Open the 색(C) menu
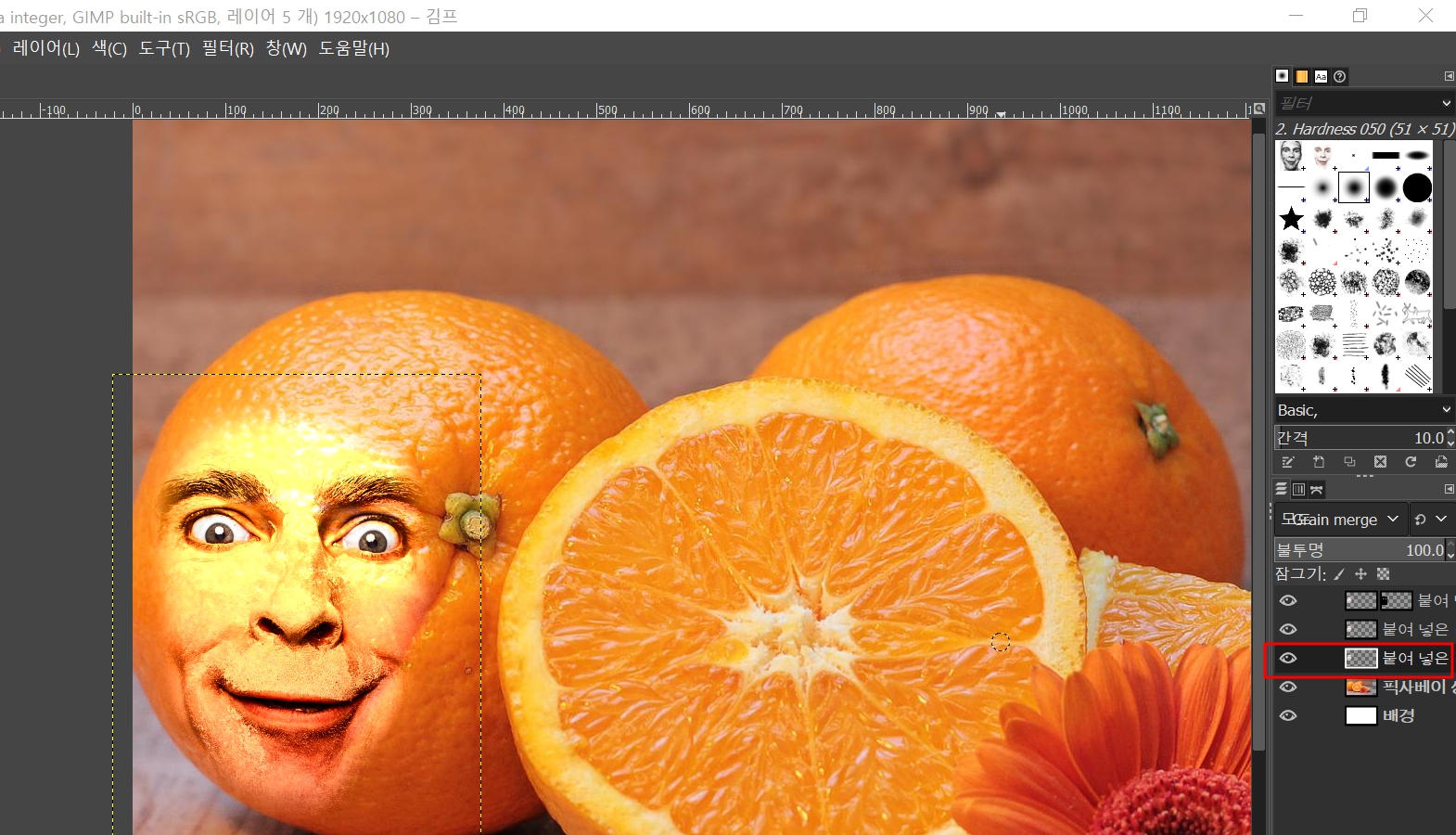 click(109, 49)
